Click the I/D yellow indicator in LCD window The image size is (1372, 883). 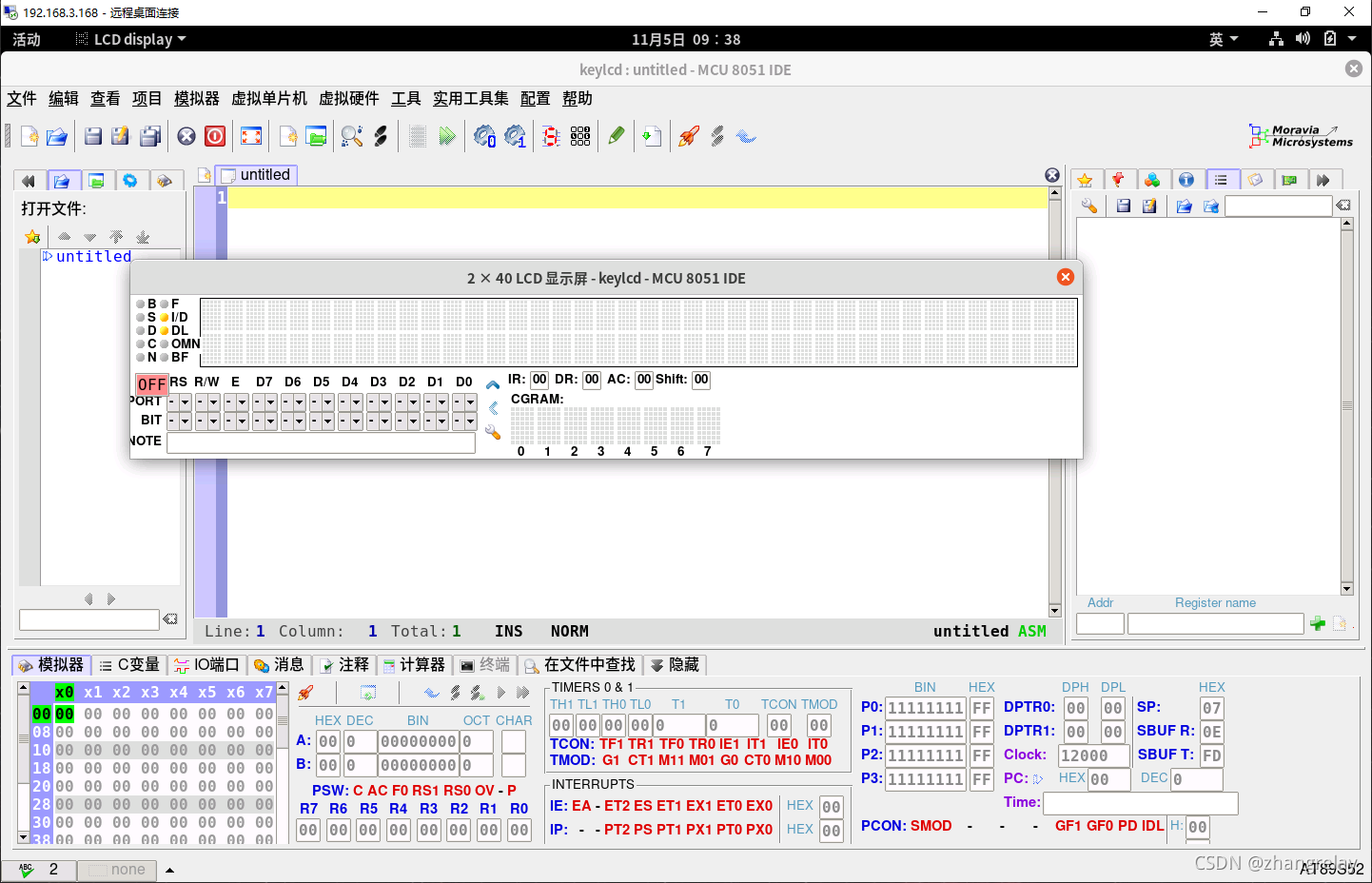pyautogui.click(x=164, y=317)
